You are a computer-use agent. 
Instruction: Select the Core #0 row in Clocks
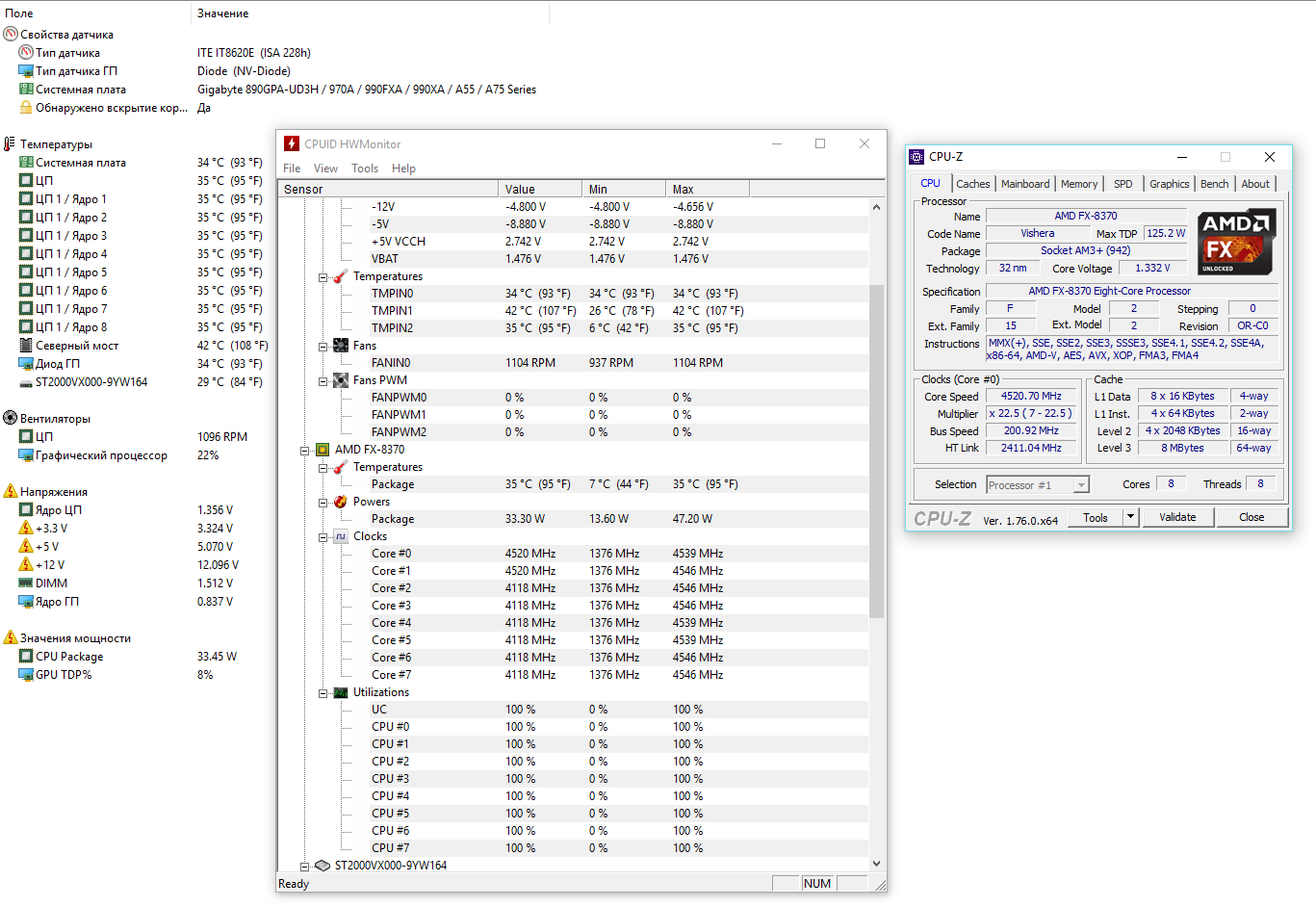click(573, 554)
